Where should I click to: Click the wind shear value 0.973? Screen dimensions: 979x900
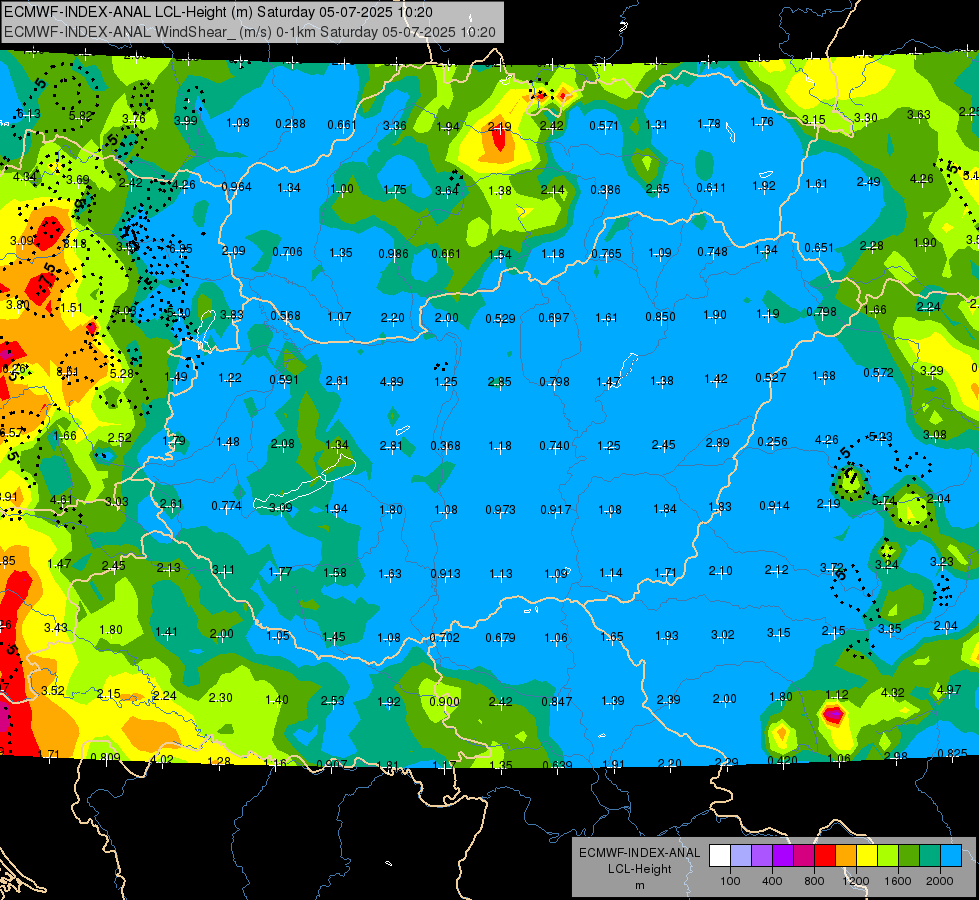pyautogui.click(x=501, y=510)
